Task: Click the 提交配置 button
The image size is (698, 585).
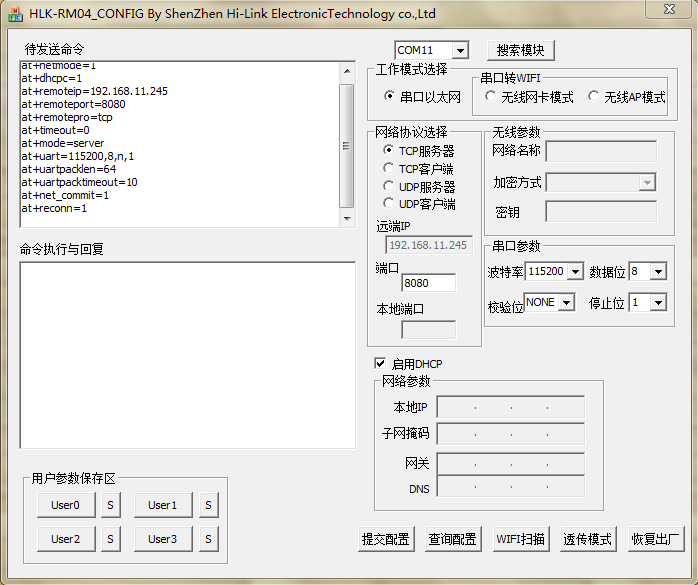Action: coord(386,539)
